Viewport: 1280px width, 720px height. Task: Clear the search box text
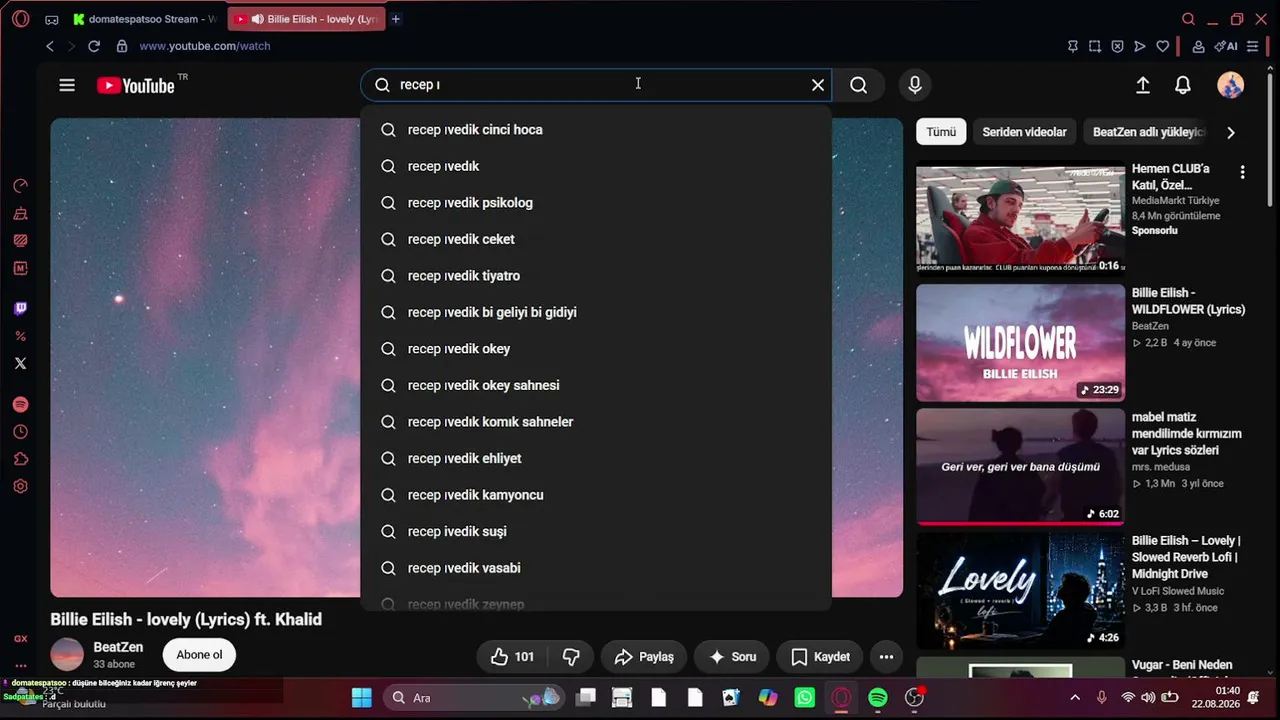(x=818, y=85)
